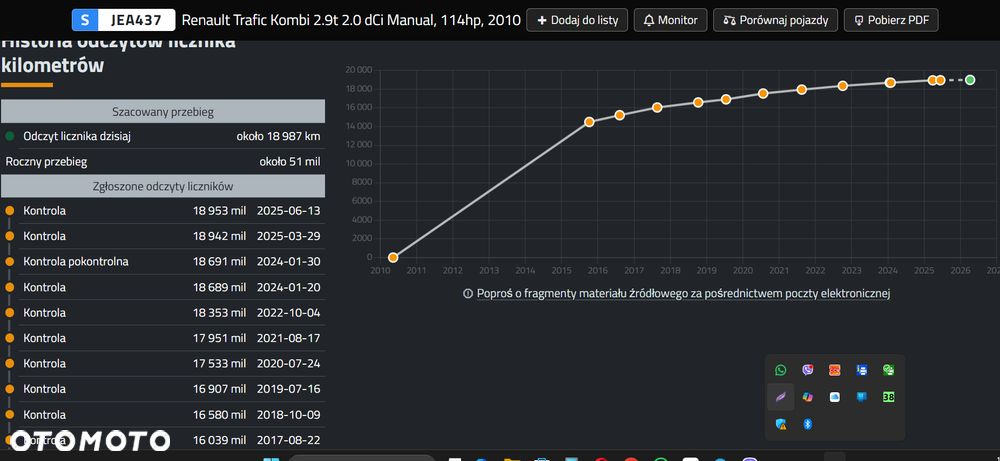Click the 2024-01-20 date cell
Screen dimensions: 1000x461
pos(288,287)
